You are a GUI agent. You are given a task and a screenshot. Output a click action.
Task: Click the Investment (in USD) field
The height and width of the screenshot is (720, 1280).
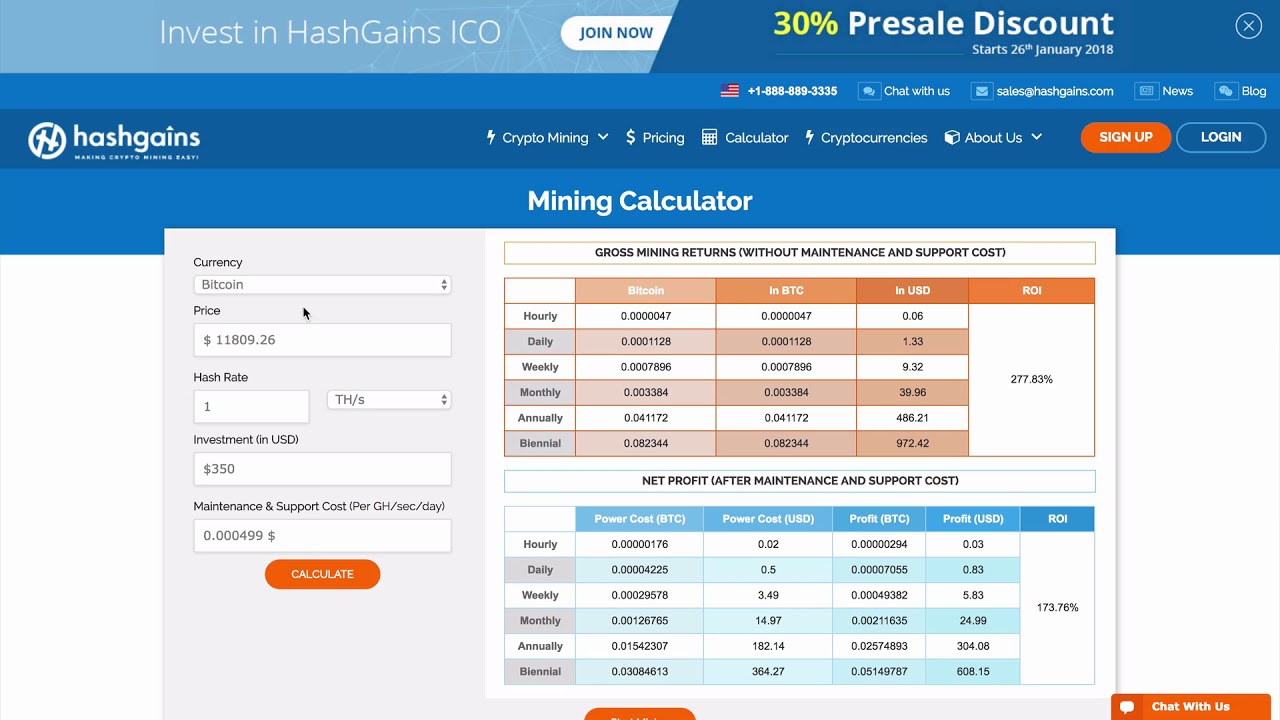point(322,469)
